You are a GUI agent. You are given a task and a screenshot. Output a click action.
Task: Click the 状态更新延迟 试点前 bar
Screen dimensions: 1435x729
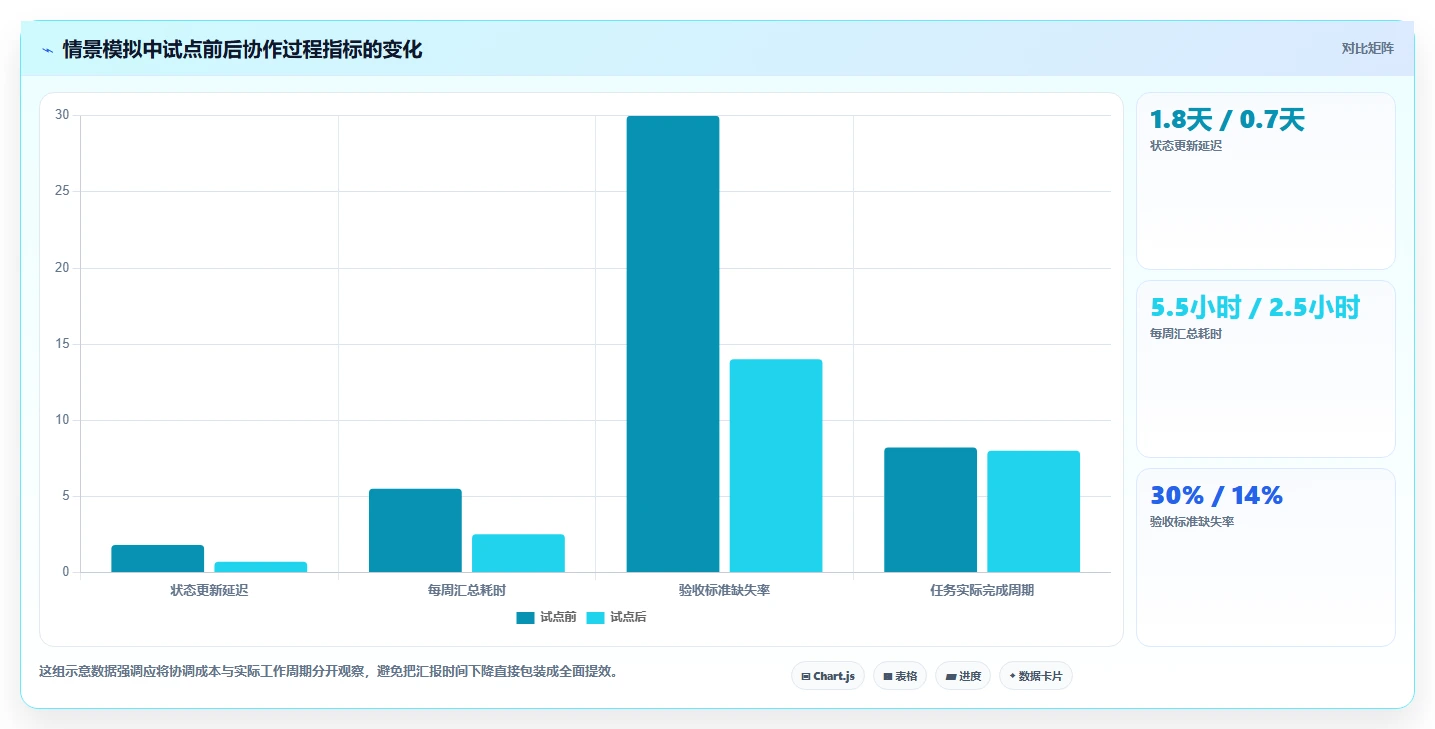(158, 559)
